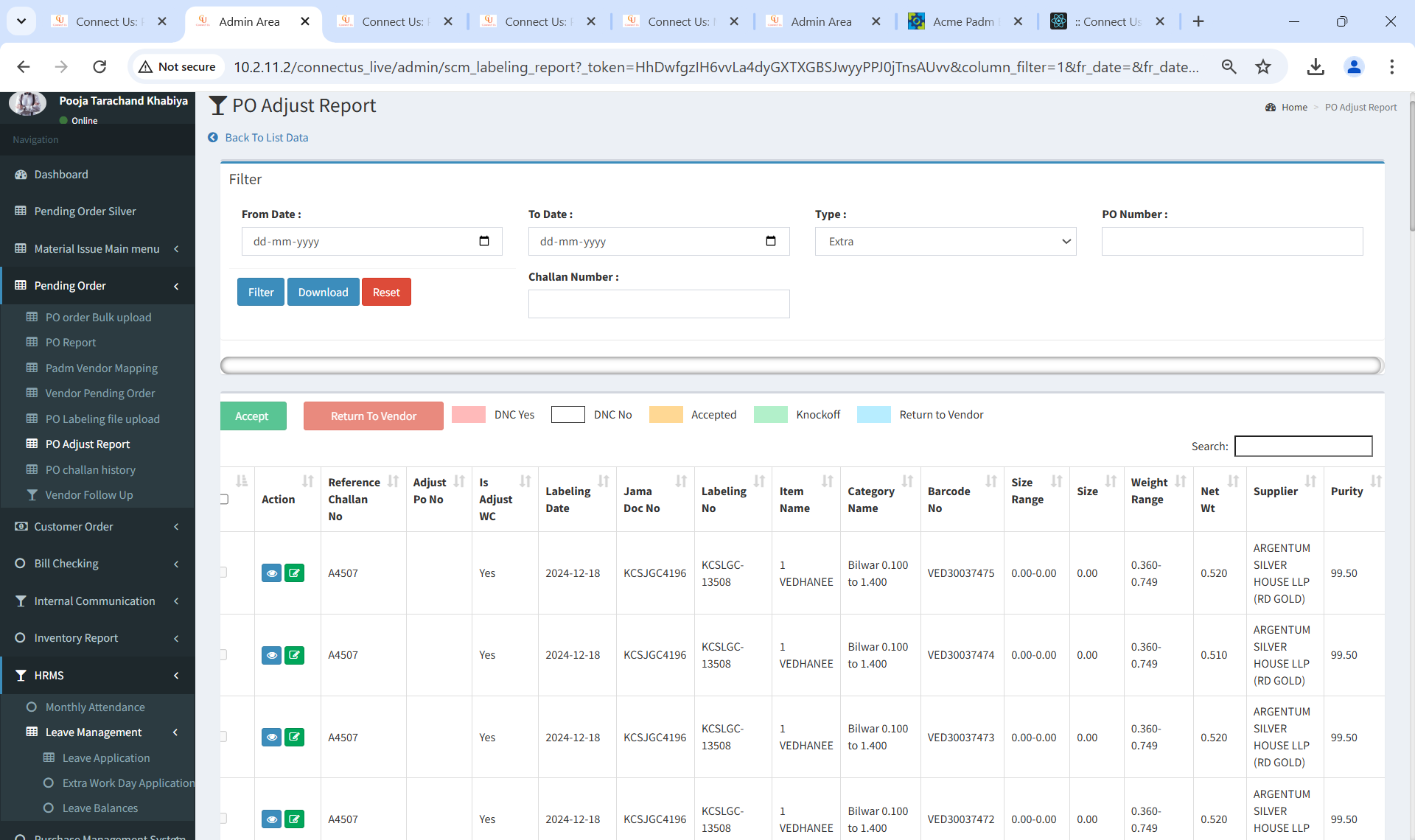Open To Date calendar picker icon
Viewport: 1415px width, 840px height.
tap(771, 241)
